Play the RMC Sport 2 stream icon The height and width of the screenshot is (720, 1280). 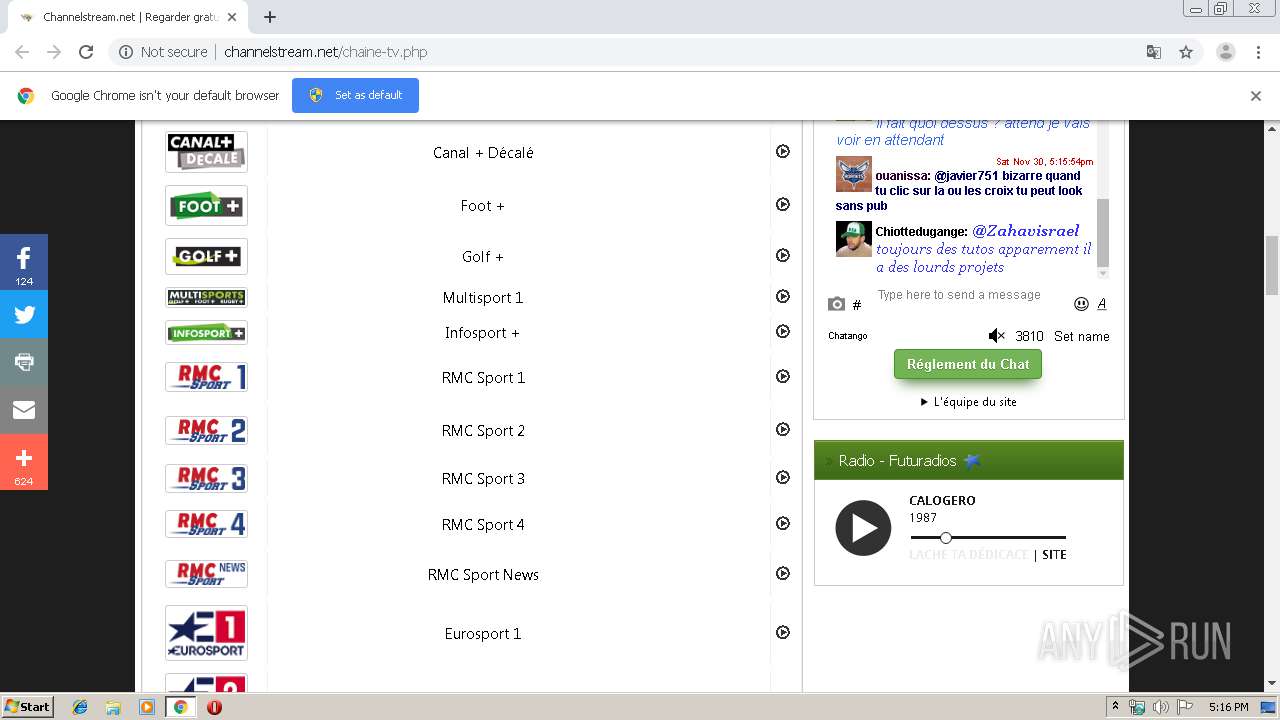point(783,429)
